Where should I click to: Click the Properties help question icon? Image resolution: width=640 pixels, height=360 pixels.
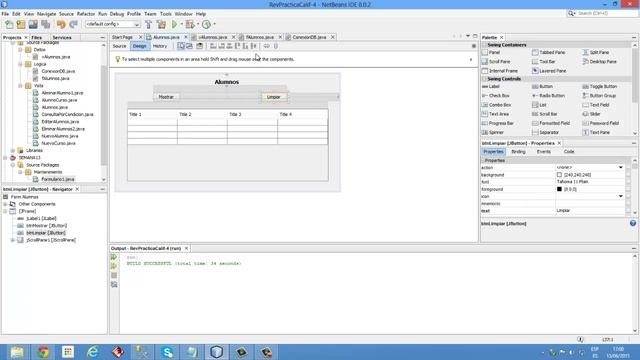(x=633, y=223)
